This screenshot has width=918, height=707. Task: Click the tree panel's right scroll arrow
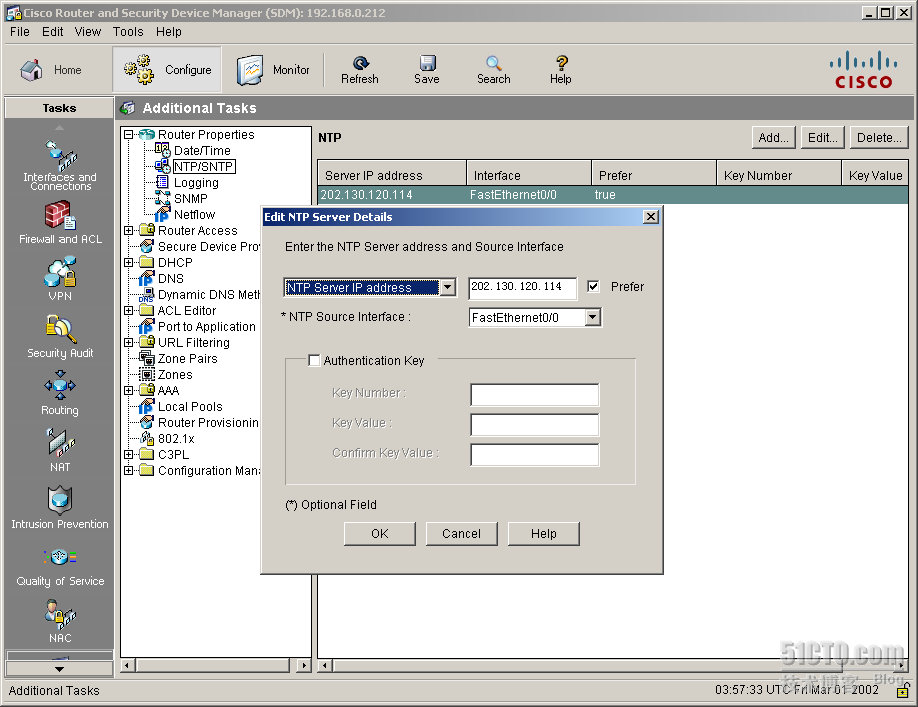pyautogui.click(x=304, y=665)
